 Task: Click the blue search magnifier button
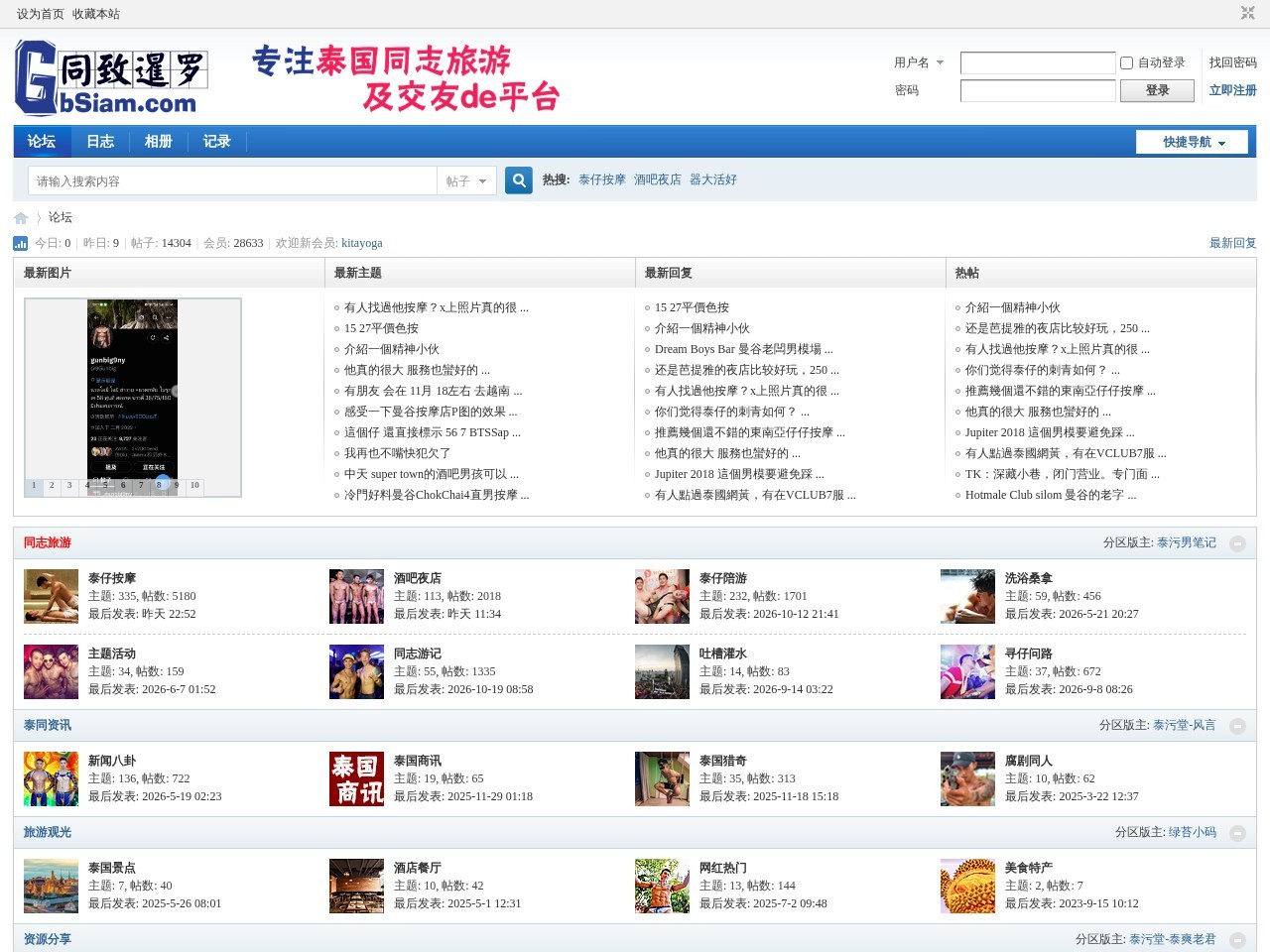pyautogui.click(x=519, y=180)
